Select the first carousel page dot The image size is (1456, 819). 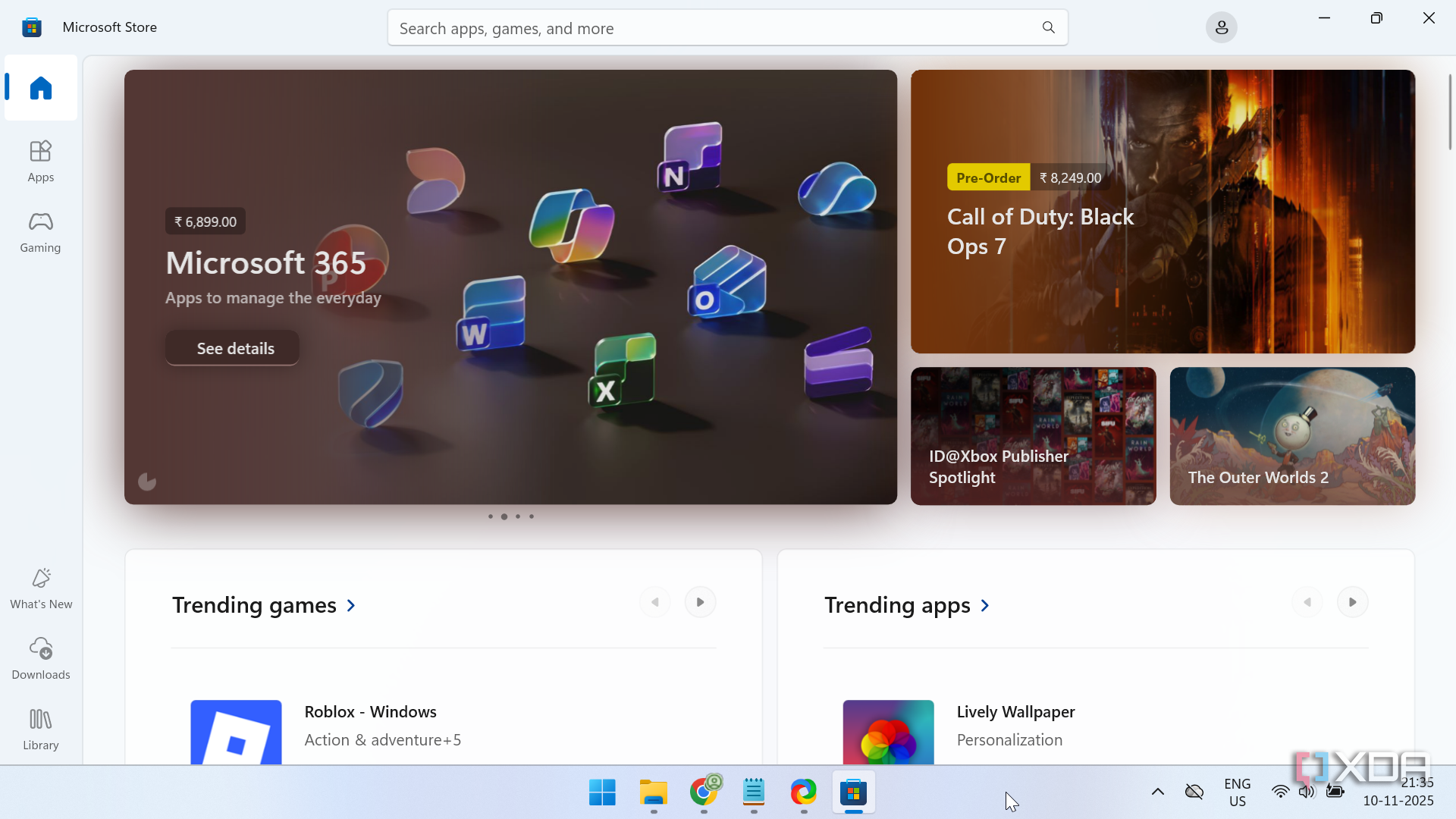491,516
